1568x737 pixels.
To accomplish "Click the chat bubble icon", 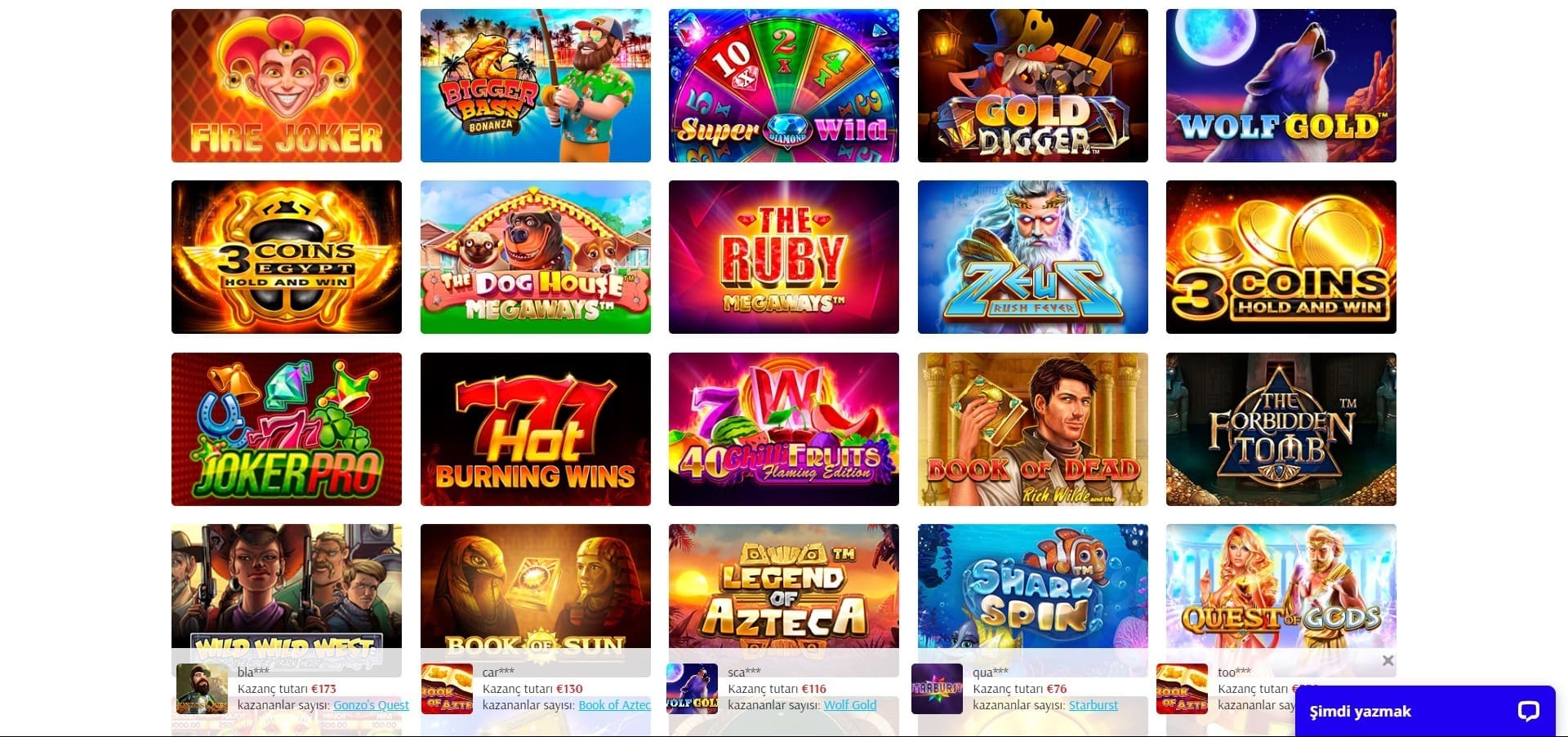I will pos(1528,711).
